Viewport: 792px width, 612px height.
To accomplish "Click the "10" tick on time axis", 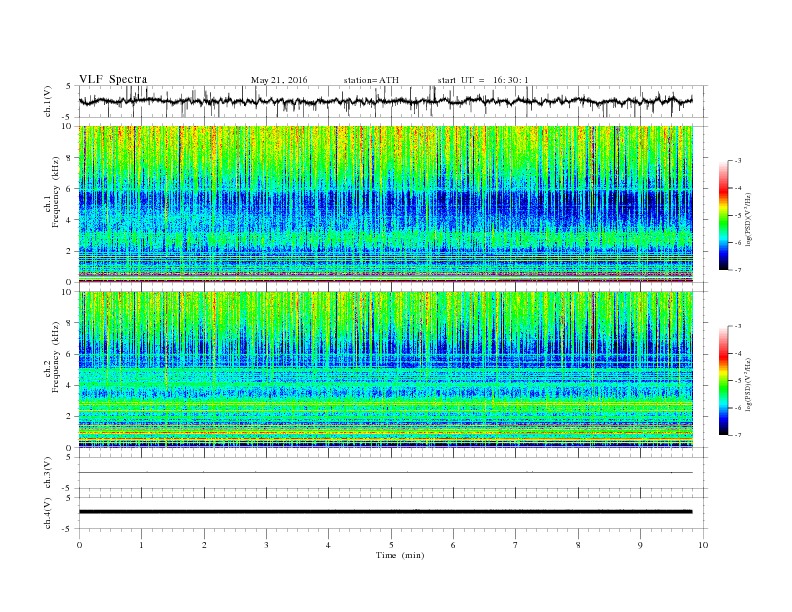I will click(x=703, y=545).
